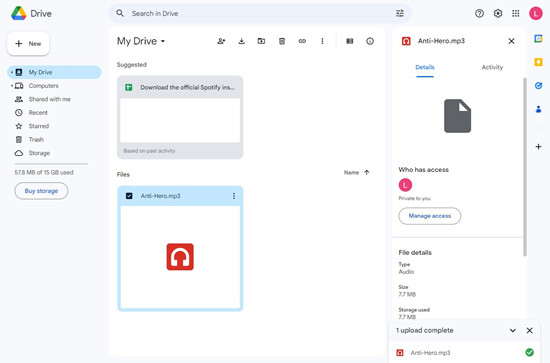Click the details panel vertical scrollbar
550x363 pixels.
(525, 167)
